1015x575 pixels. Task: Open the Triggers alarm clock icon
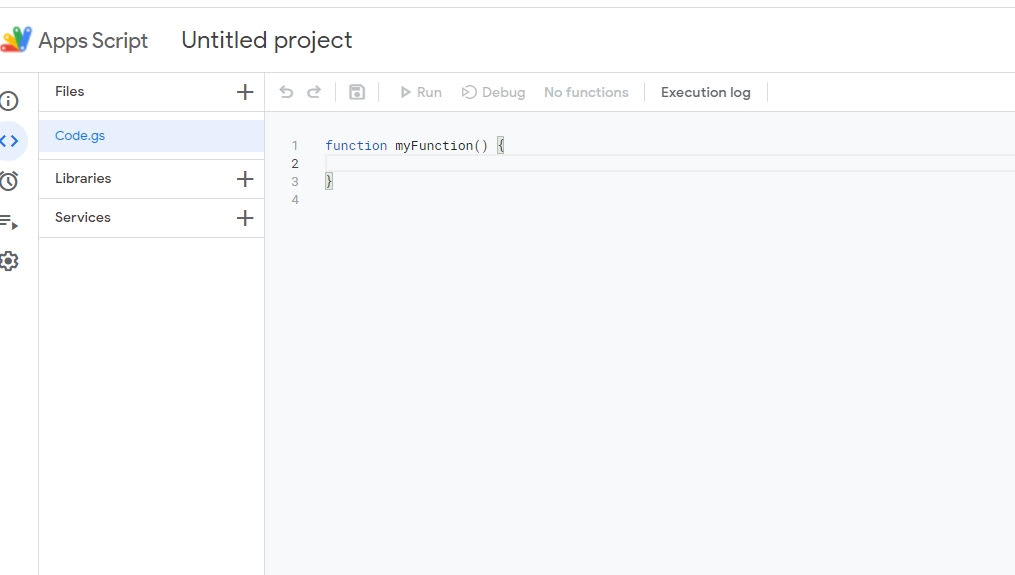(x=9, y=181)
